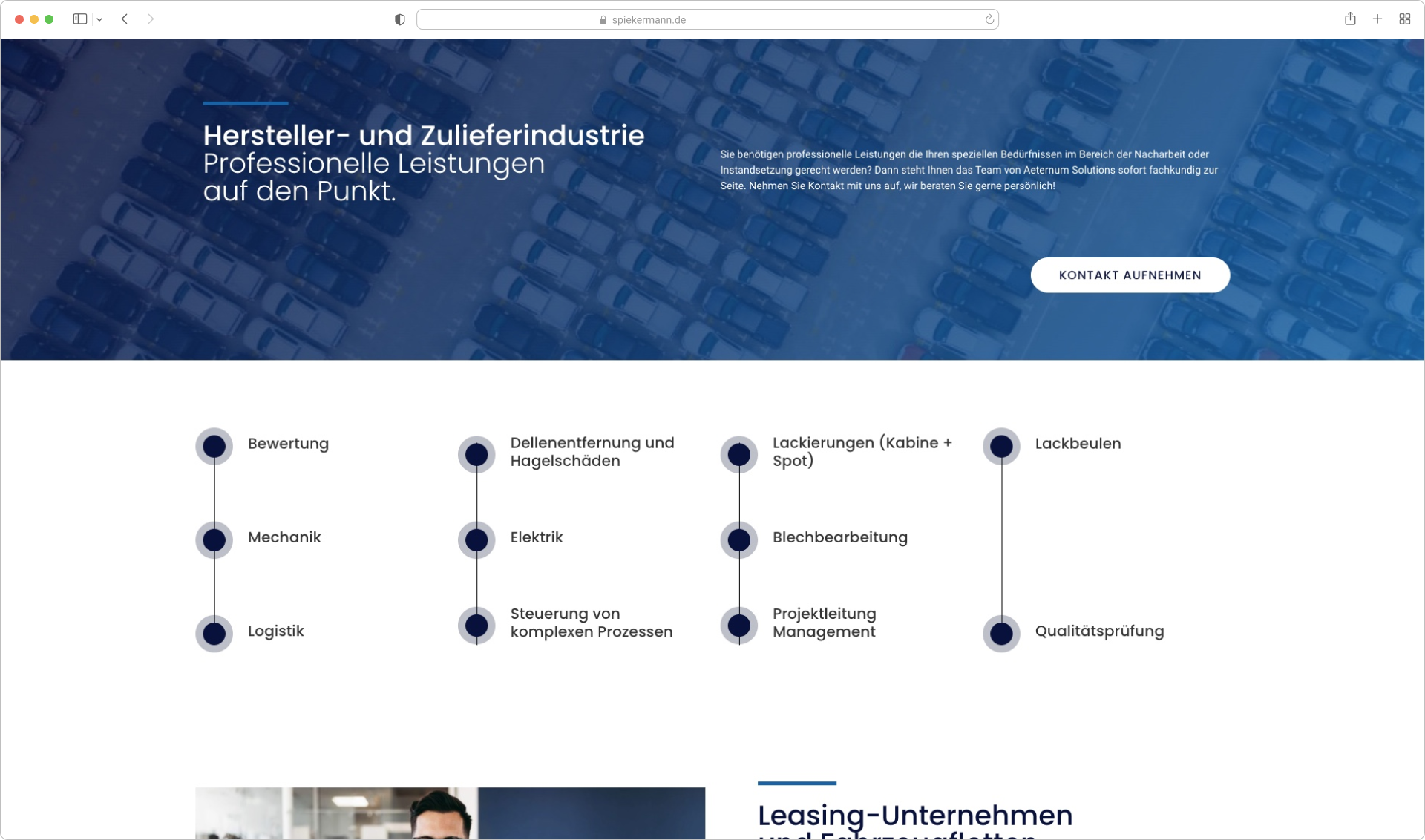Click the privacy shield icon in toolbar
Image resolution: width=1425 pixels, height=840 pixels.
click(x=400, y=19)
